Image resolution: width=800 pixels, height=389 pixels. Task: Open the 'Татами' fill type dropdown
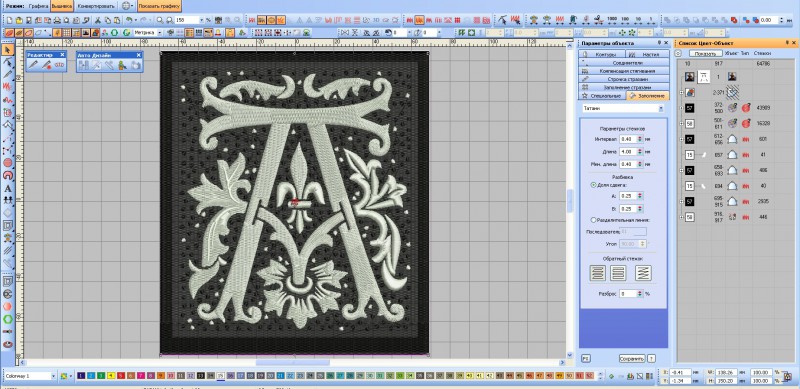click(x=623, y=109)
